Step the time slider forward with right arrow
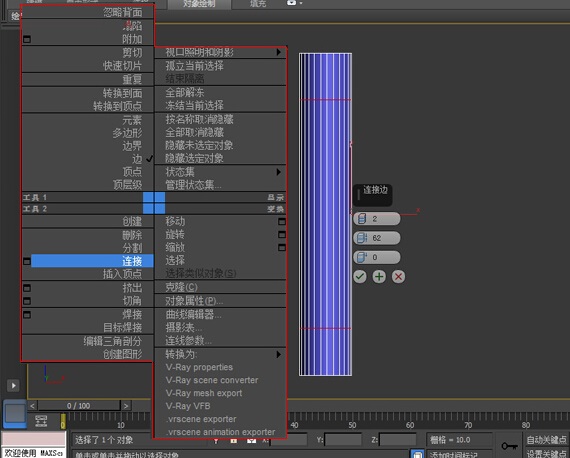570x458 pixels. click(126, 406)
